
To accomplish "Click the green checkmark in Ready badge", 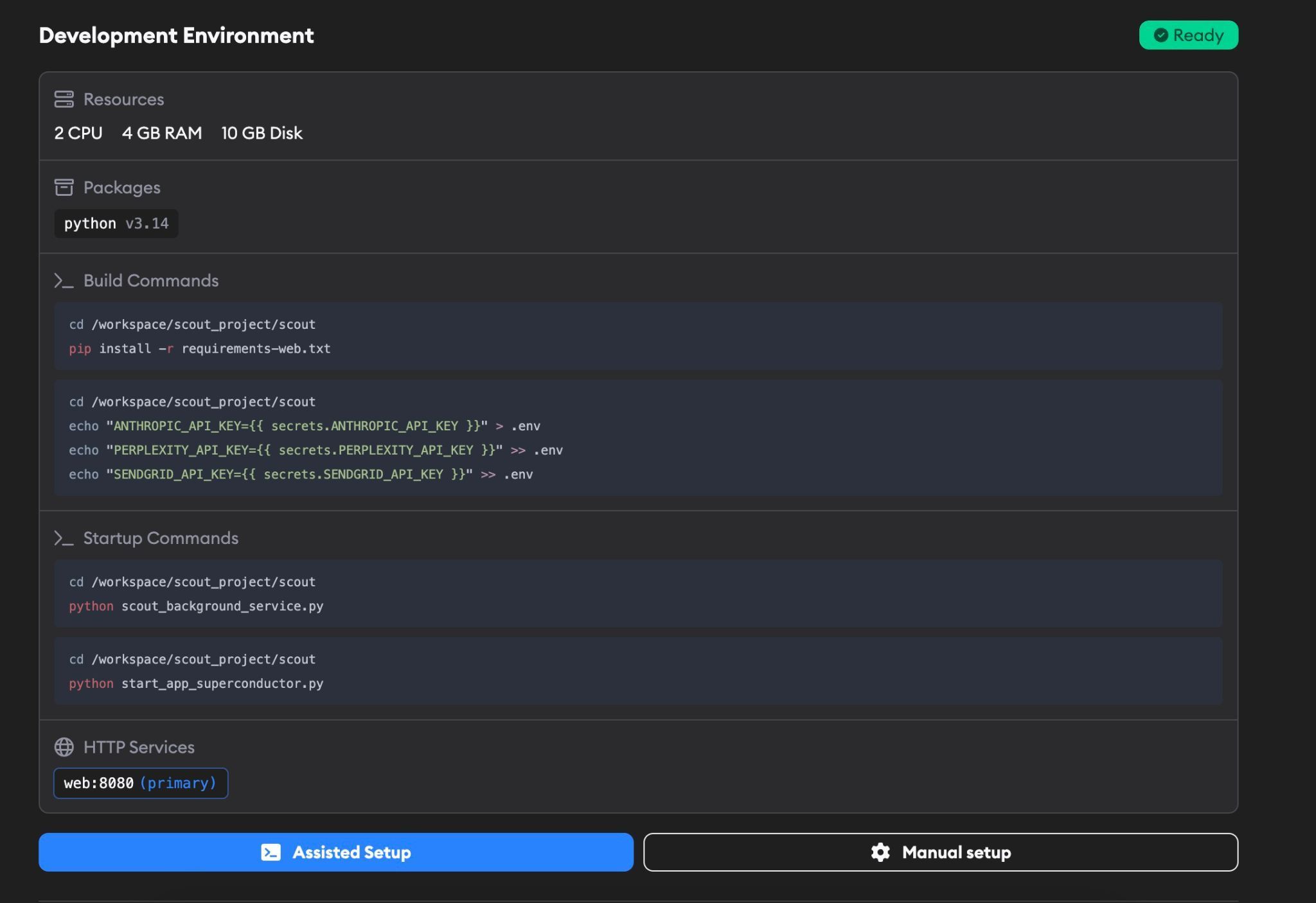I will [x=1160, y=35].
